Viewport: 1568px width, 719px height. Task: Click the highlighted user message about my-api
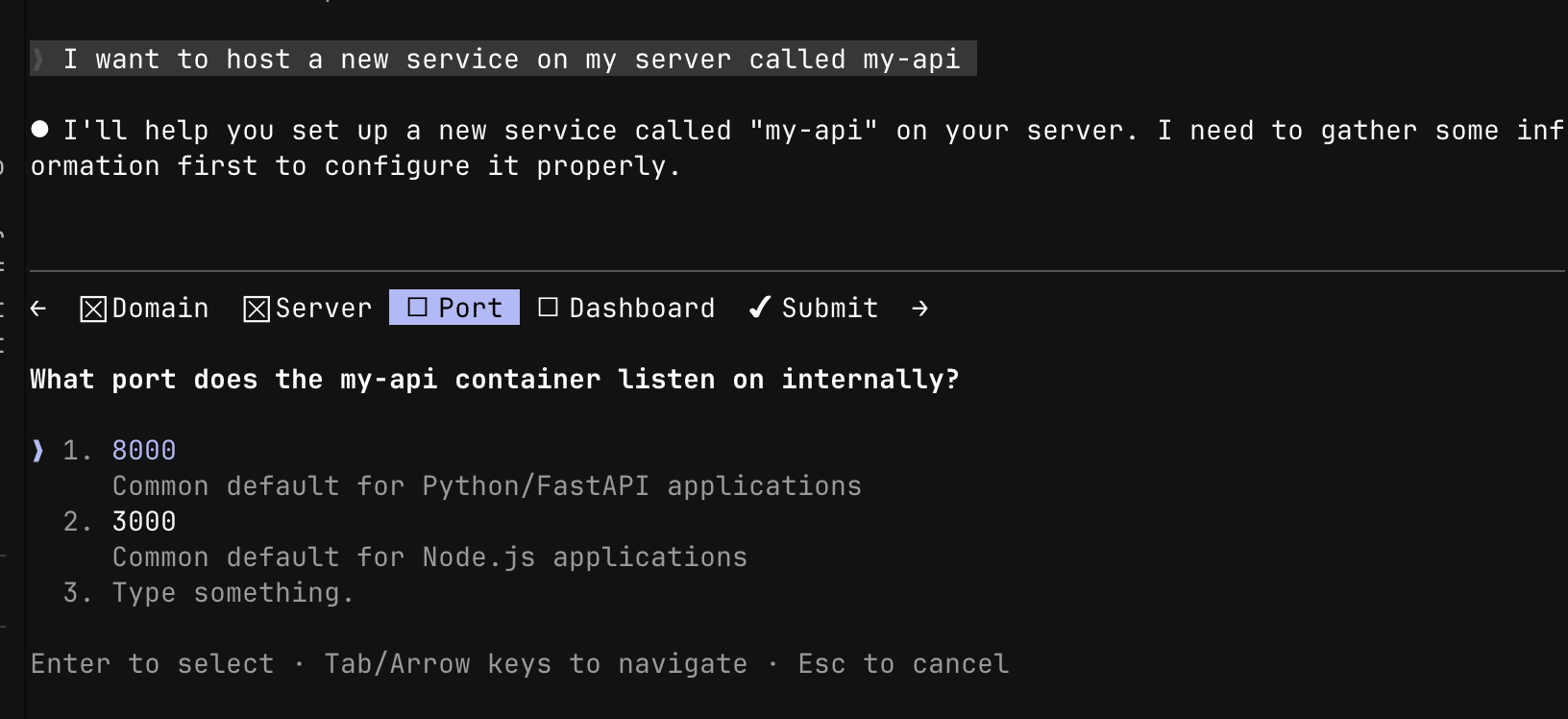(x=511, y=60)
